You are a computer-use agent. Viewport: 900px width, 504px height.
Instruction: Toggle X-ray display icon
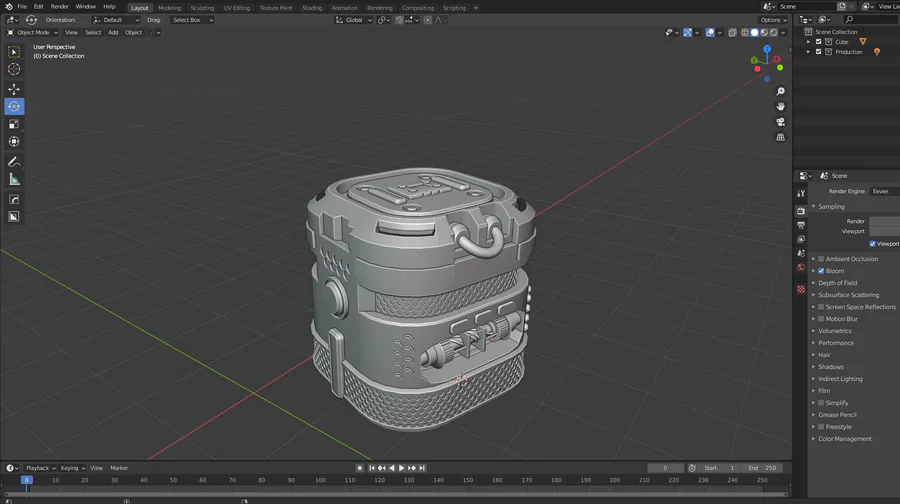click(x=732, y=33)
